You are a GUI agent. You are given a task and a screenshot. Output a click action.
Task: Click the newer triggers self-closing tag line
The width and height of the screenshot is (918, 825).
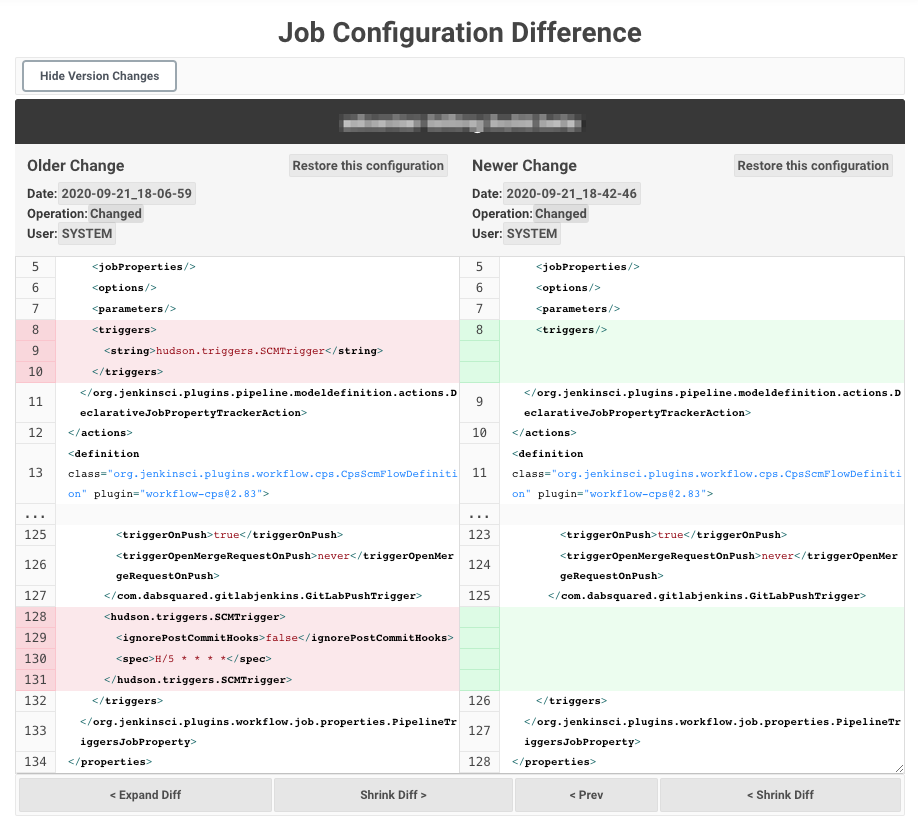click(571, 330)
